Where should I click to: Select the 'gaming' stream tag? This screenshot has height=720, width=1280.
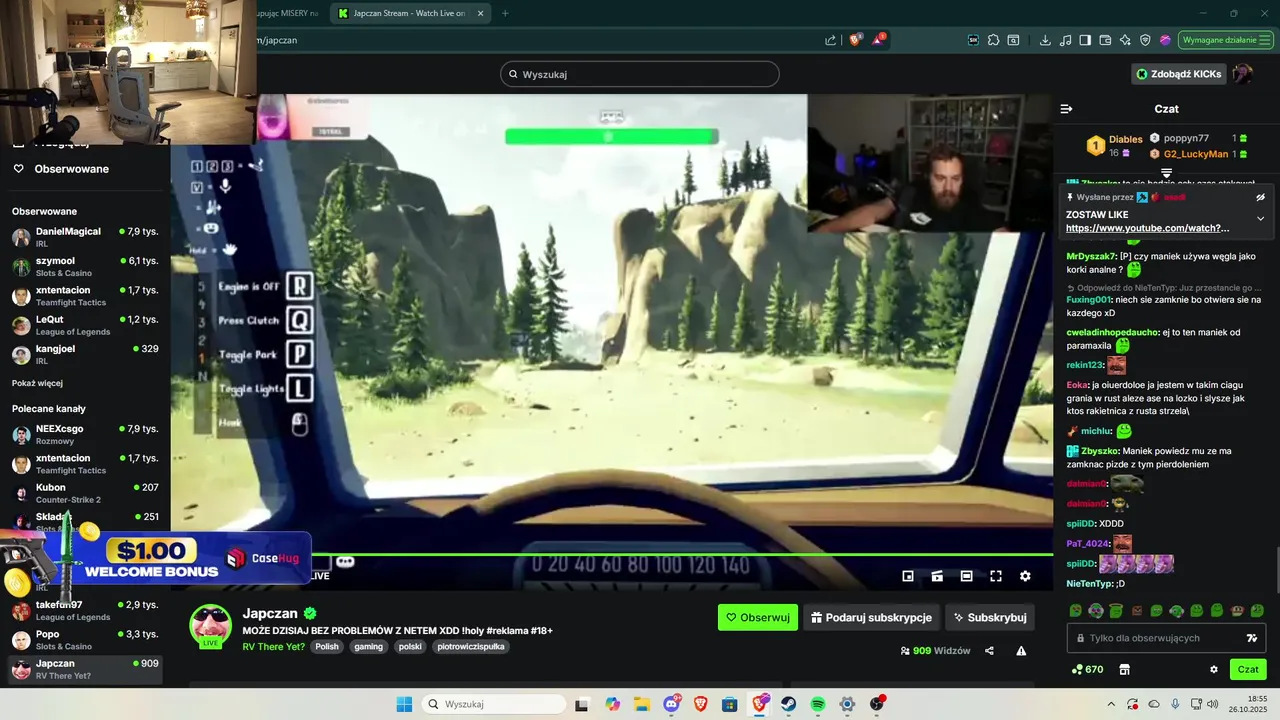click(368, 647)
